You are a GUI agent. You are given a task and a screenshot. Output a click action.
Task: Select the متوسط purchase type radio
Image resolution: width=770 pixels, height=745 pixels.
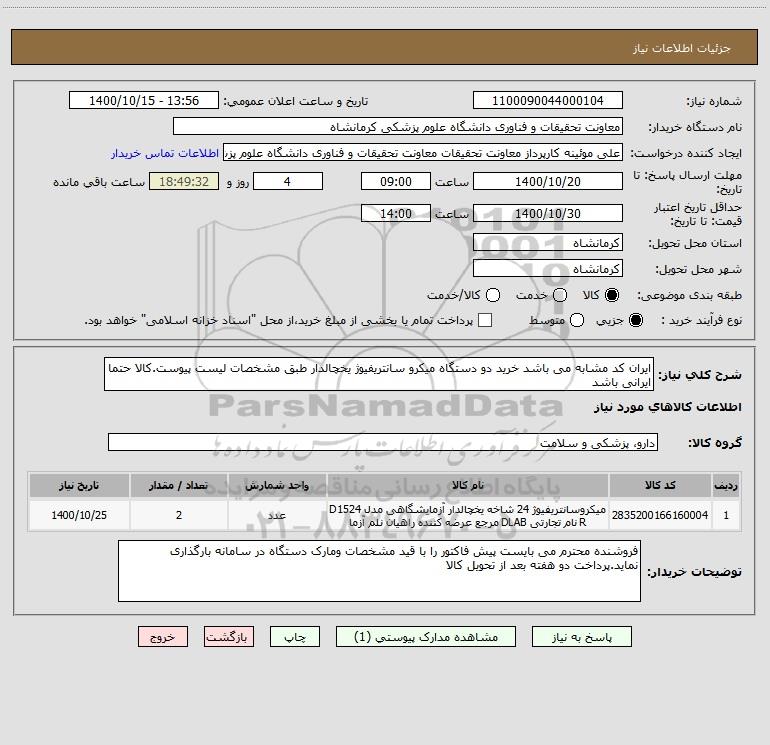pos(577,320)
